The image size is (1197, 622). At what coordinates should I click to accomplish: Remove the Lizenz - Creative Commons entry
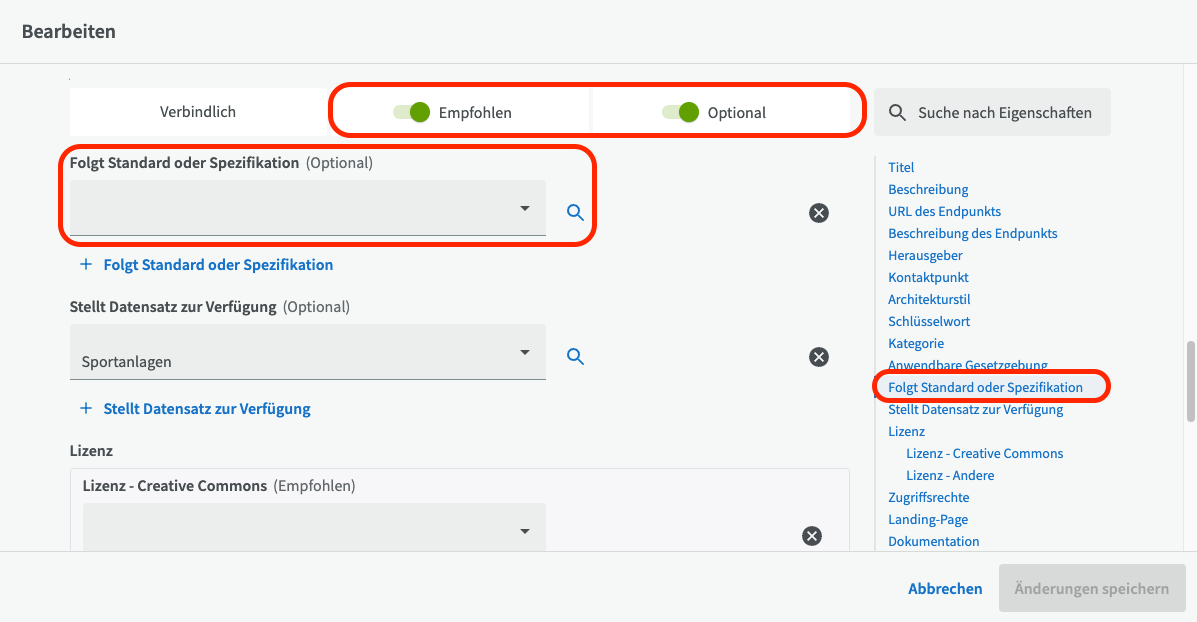coord(812,536)
